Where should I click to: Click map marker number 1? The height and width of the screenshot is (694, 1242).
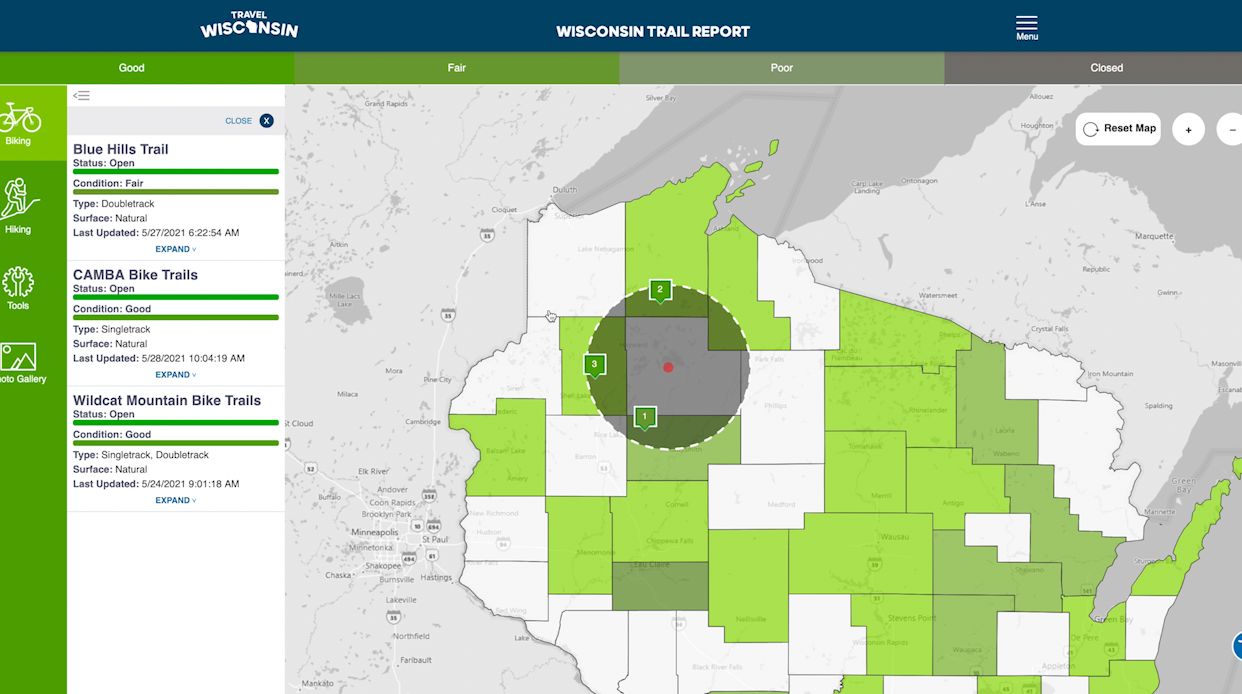645,416
